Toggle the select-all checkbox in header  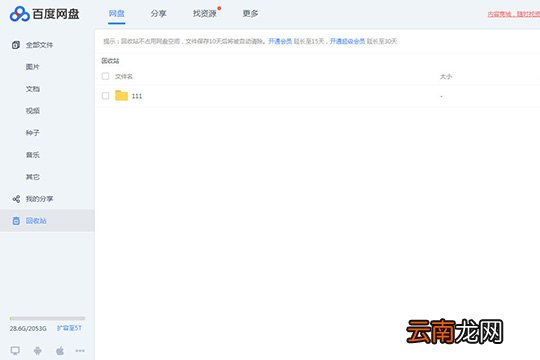pyautogui.click(x=105, y=76)
